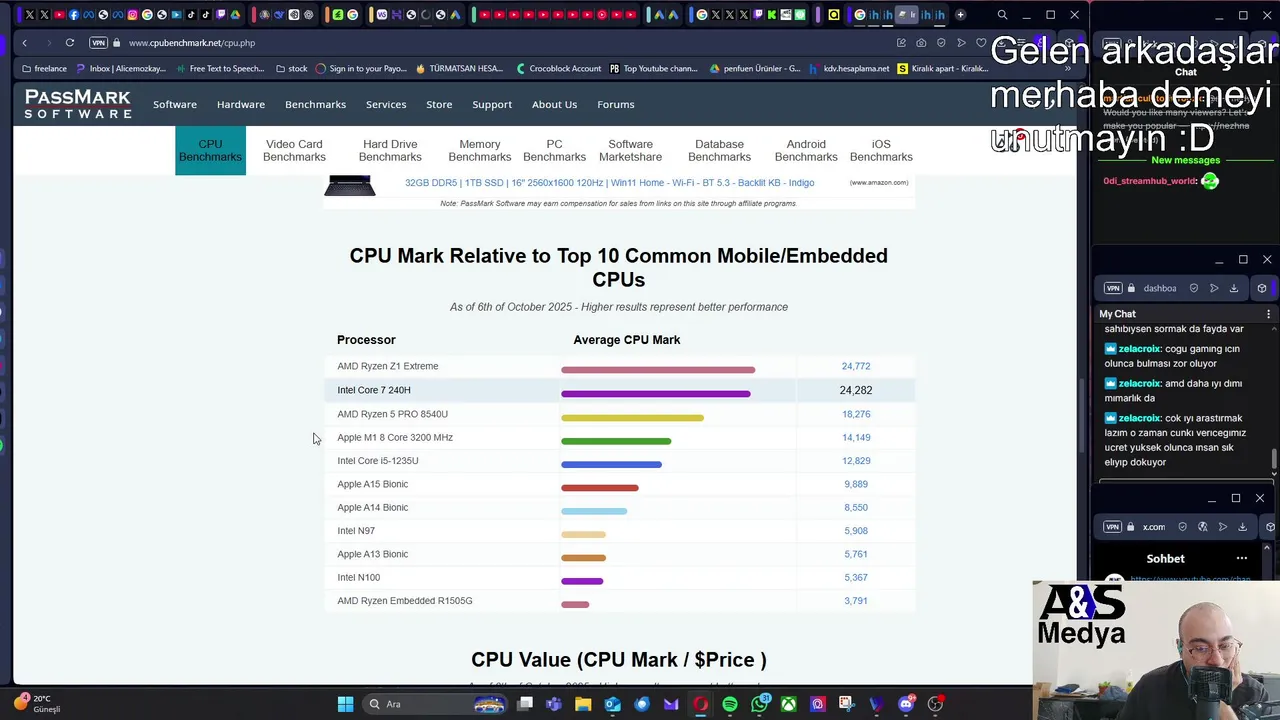Viewport: 1280px width, 720px height.
Task: Open the stock bookmark folder
Action: click(291, 69)
